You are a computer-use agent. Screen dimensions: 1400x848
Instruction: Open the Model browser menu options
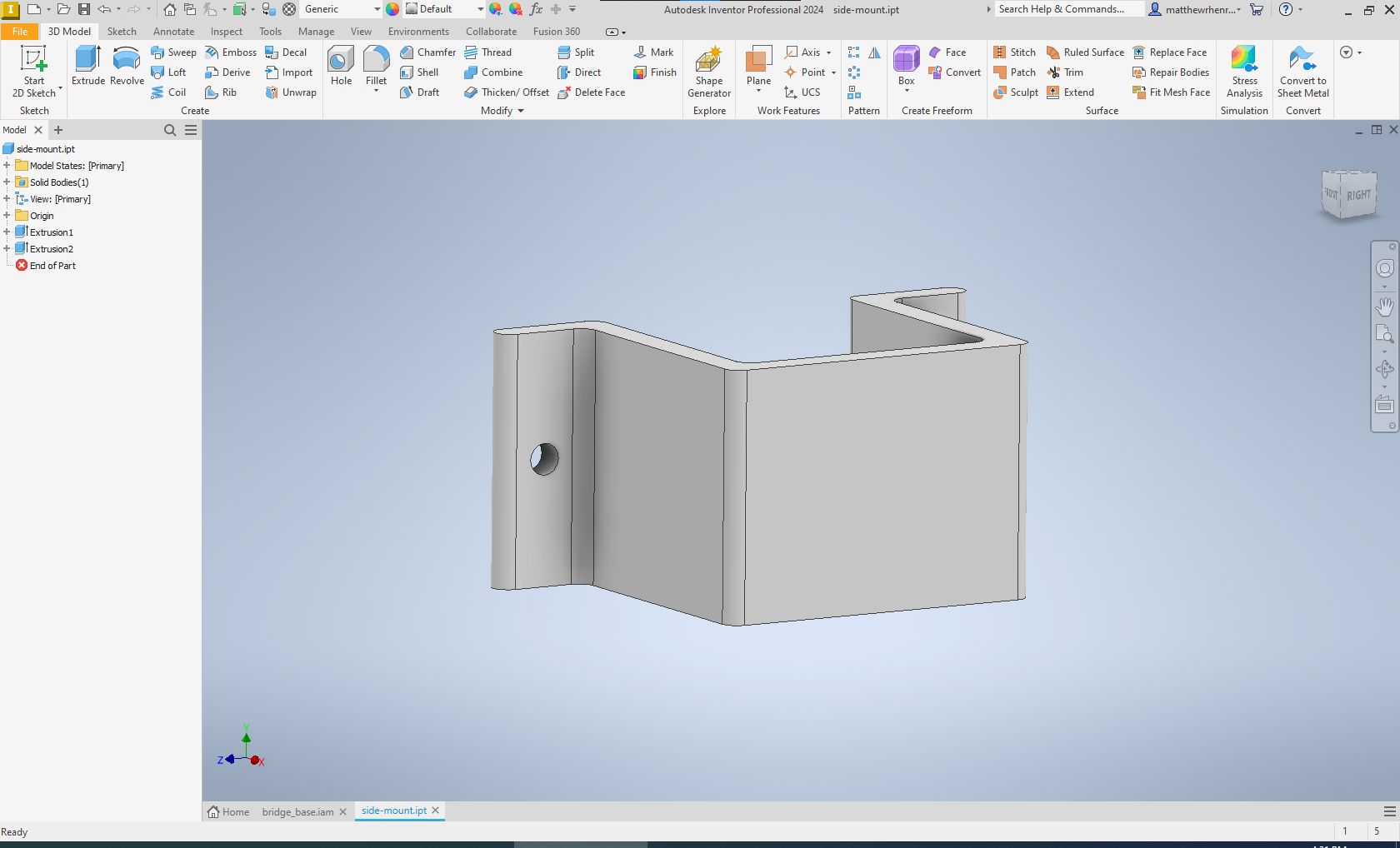coord(191,130)
